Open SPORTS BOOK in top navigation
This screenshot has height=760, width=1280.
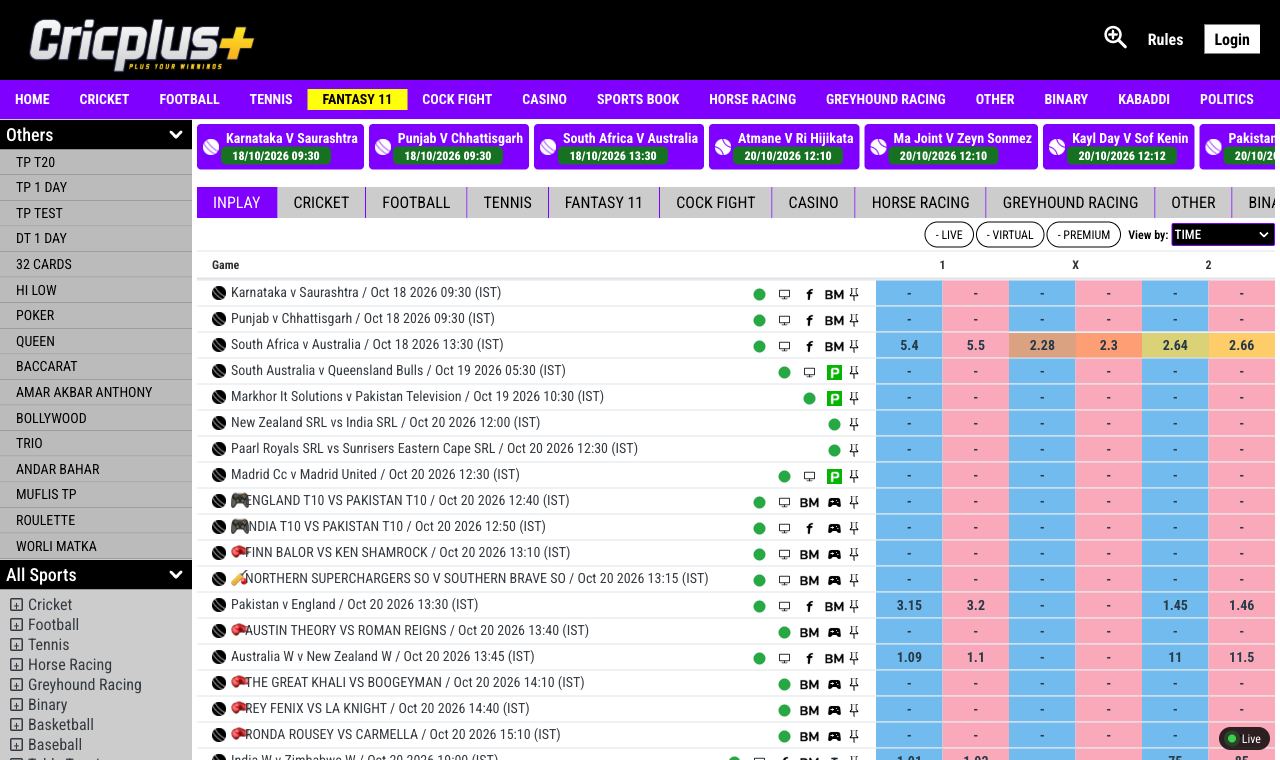click(638, 99)
